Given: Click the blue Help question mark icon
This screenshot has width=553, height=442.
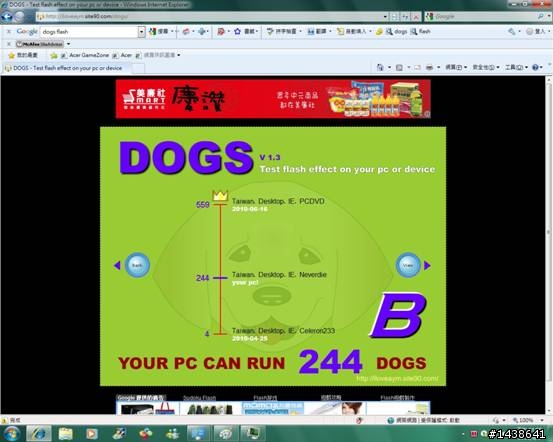Looking at the screenshot, I should click(x=535, y=67).
